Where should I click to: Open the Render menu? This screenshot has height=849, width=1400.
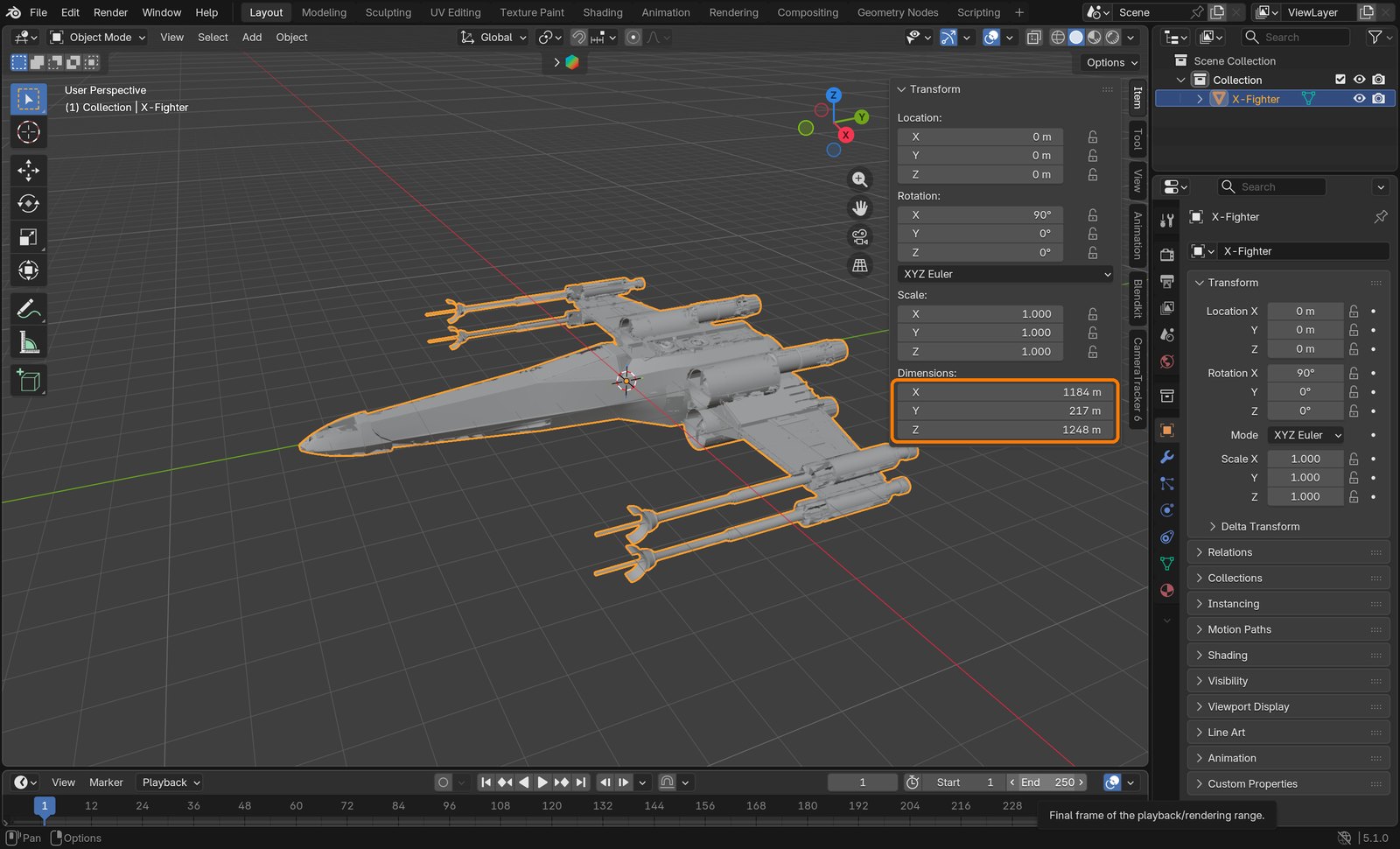pos(111,12)
